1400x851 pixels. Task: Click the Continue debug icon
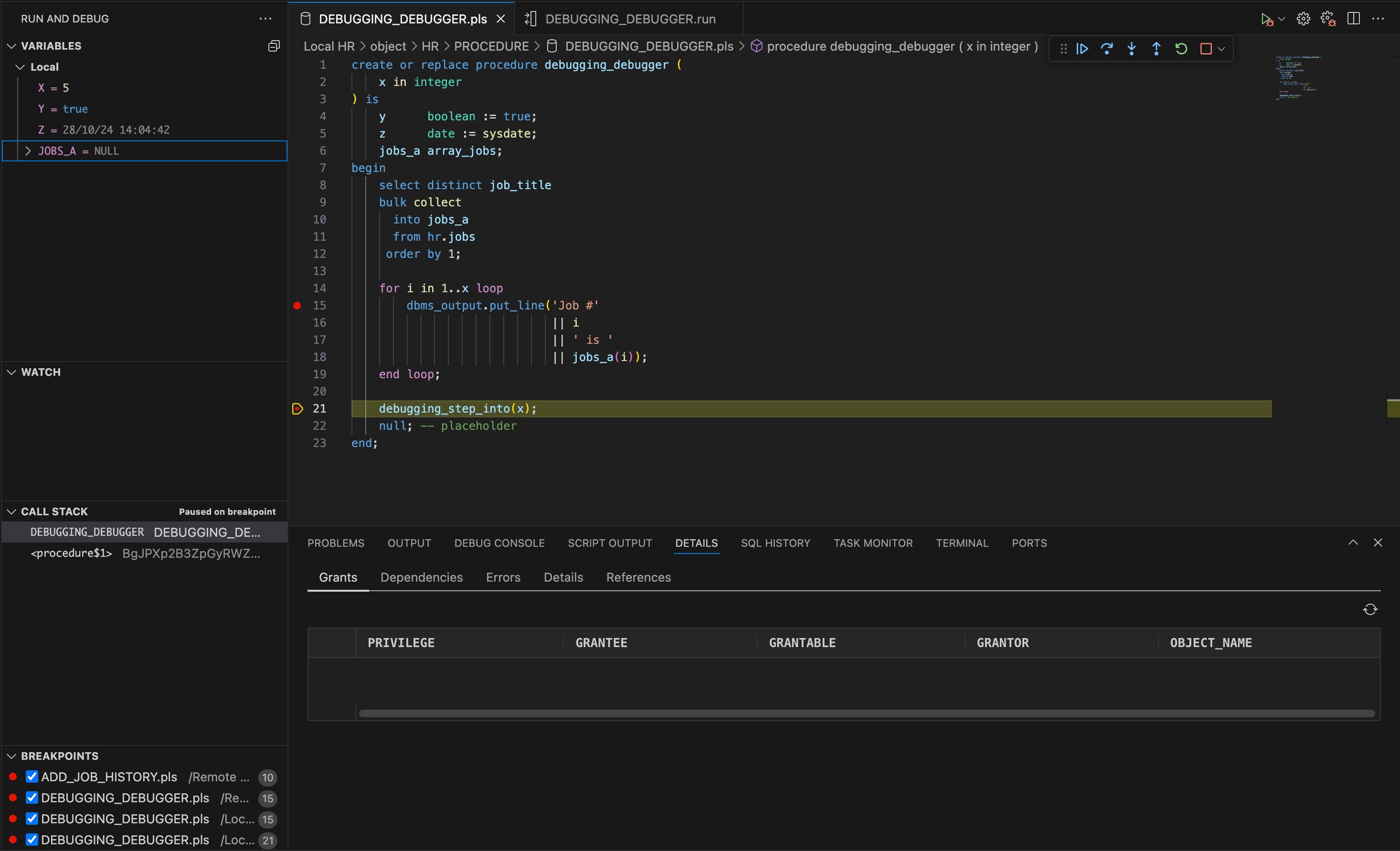coord(1082,48)
